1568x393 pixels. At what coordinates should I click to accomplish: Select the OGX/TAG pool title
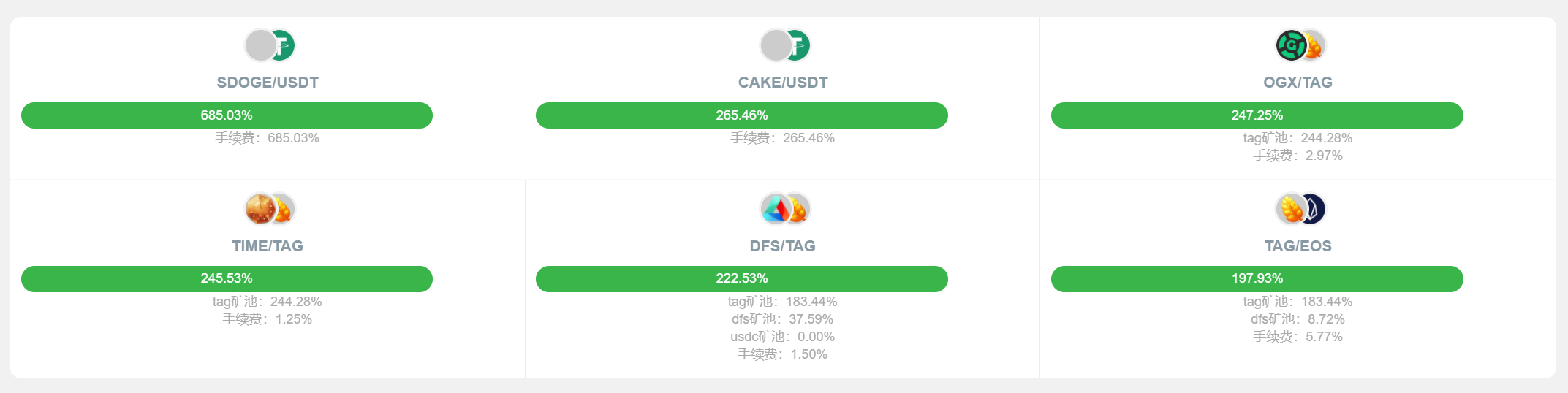pyautogui.click(x=1298, y=83)
